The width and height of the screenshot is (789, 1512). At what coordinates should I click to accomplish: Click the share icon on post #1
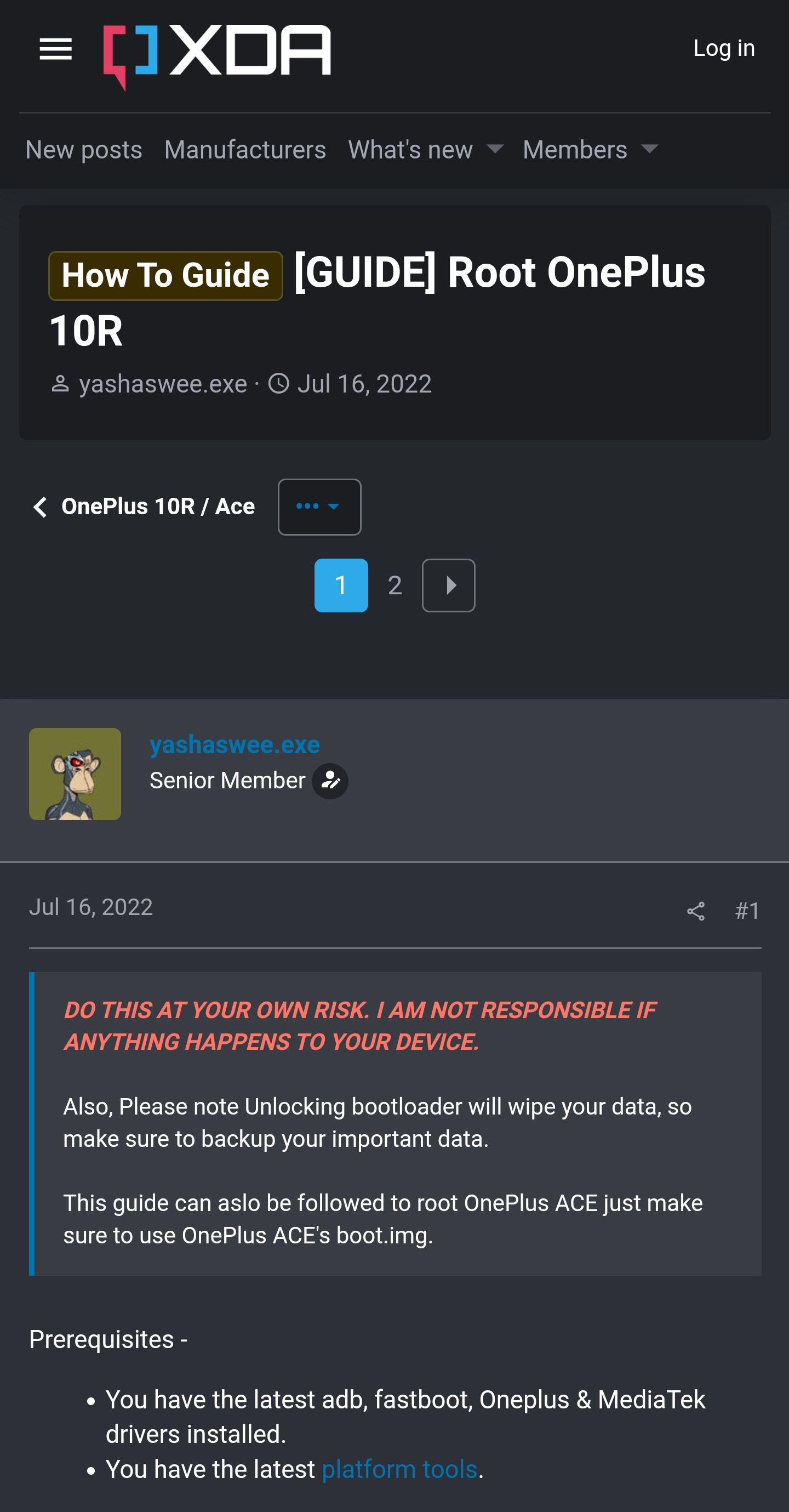[695, 911]
